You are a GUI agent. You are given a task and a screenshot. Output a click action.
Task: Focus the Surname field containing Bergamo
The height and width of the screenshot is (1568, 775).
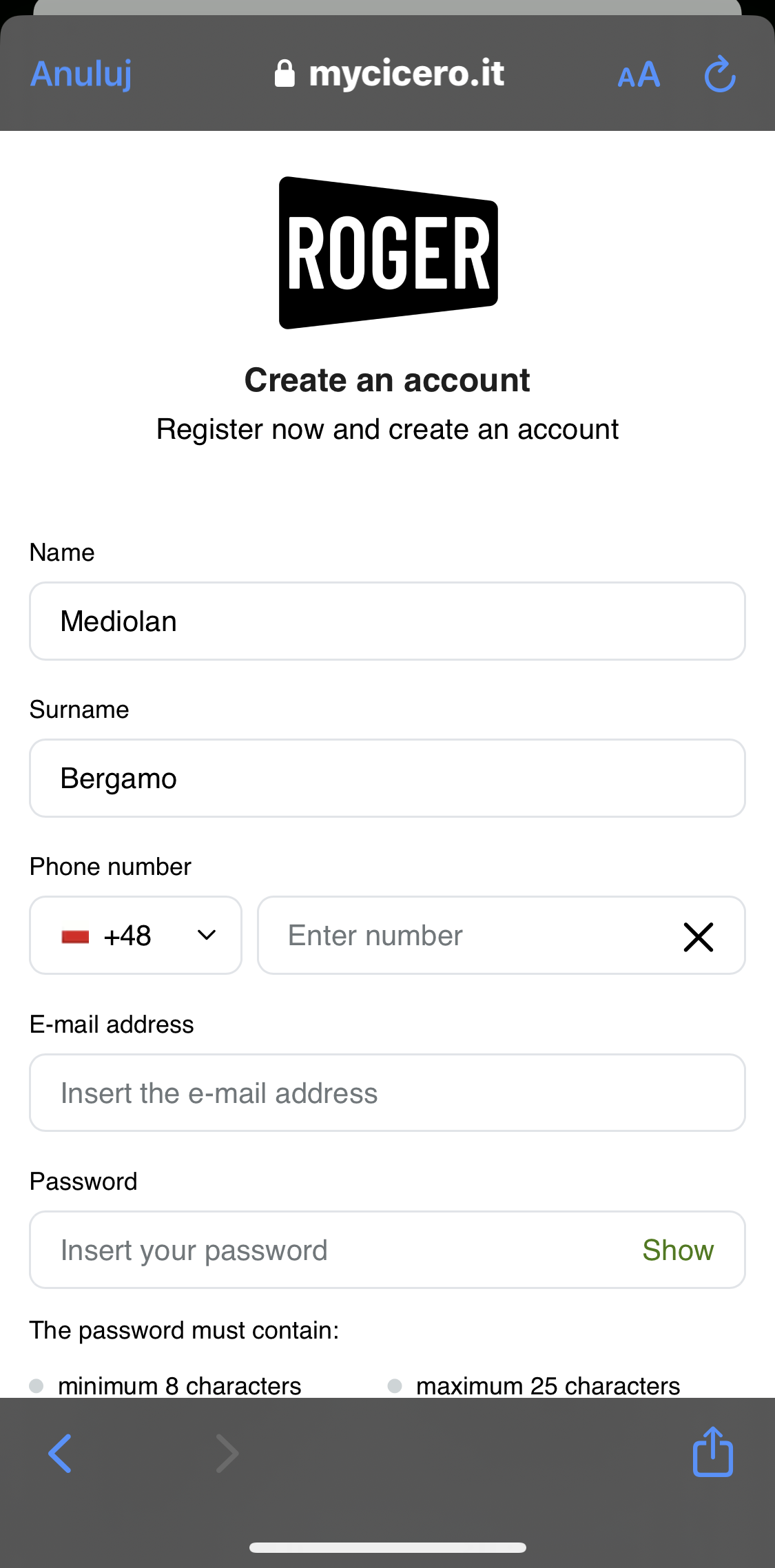coord(387,778)
